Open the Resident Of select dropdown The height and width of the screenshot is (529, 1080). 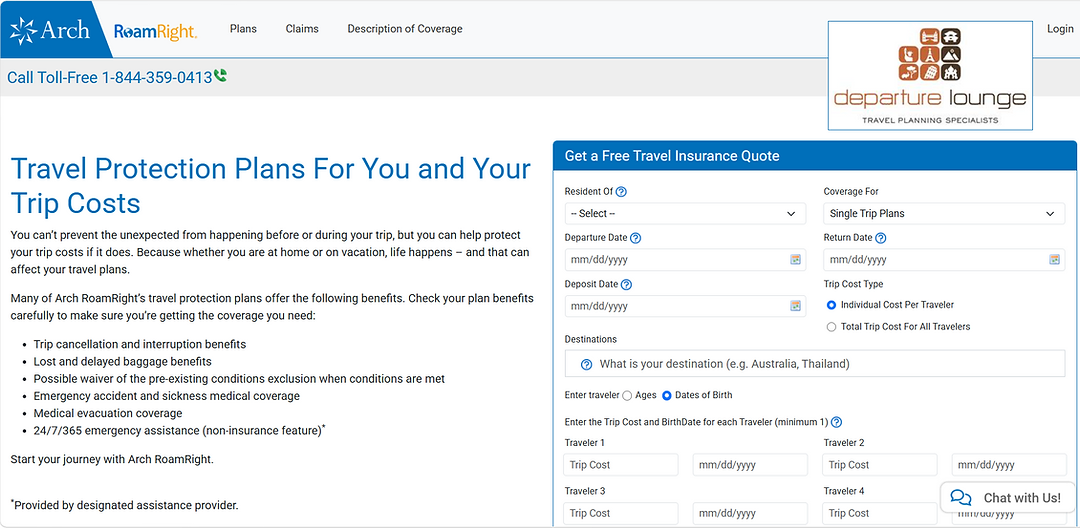point(685,214)
